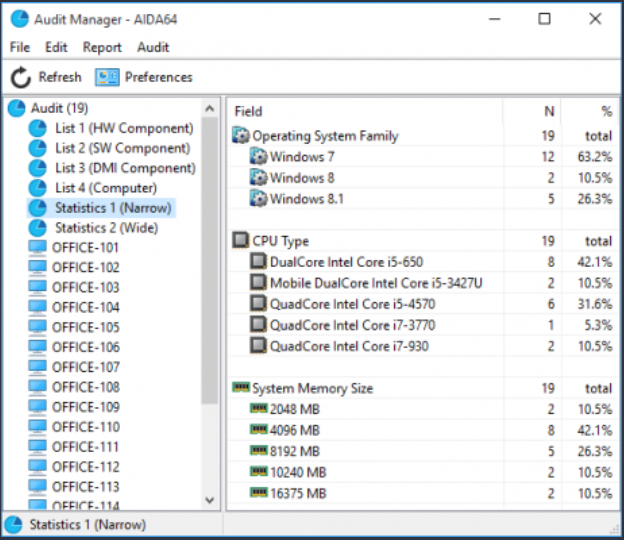Viewport: 624px width, 540px height.
Task: Select List 3 (DMI Component)
Action: point(125,168)
